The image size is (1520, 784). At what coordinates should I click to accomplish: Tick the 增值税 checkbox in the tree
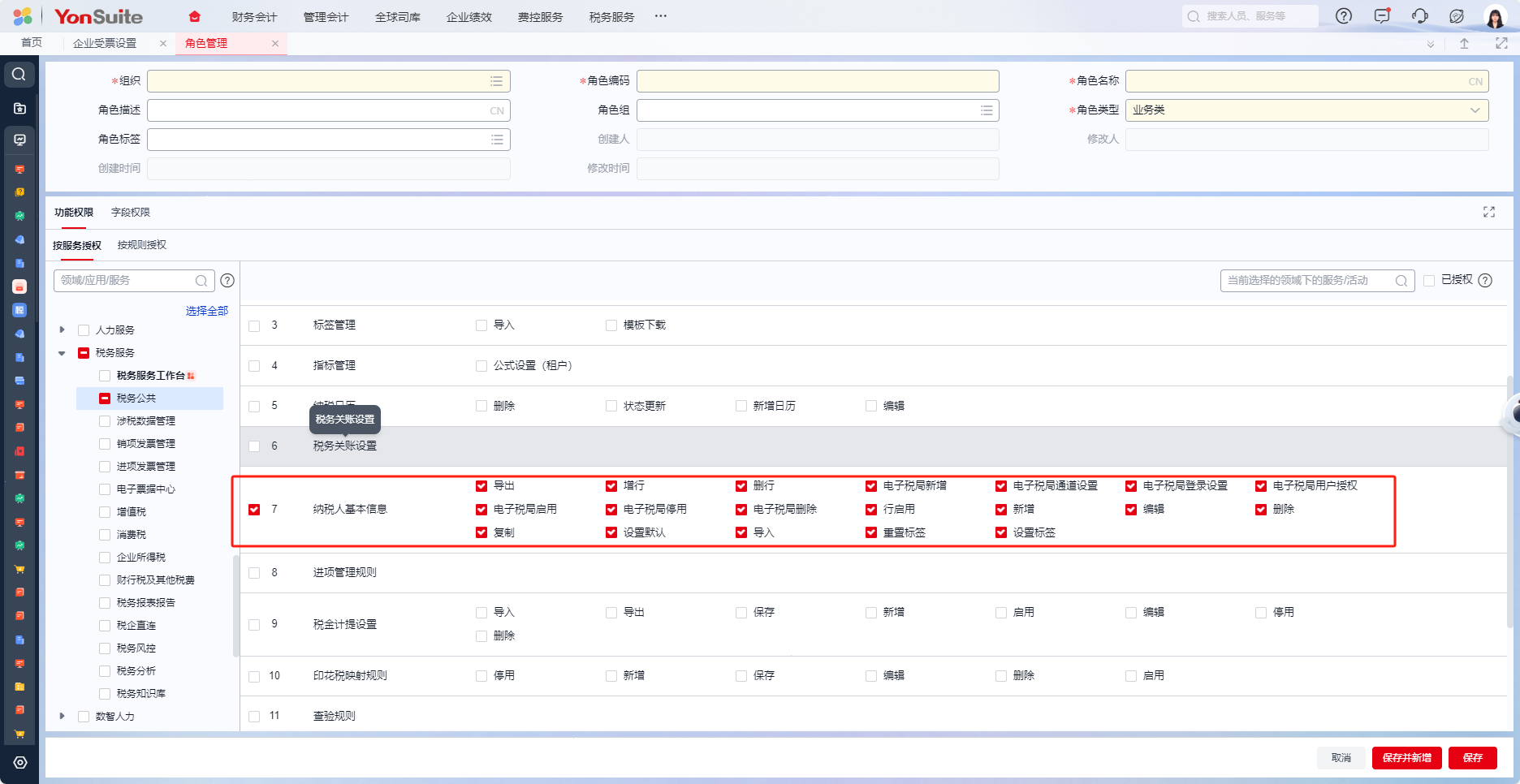pos(105,512)
